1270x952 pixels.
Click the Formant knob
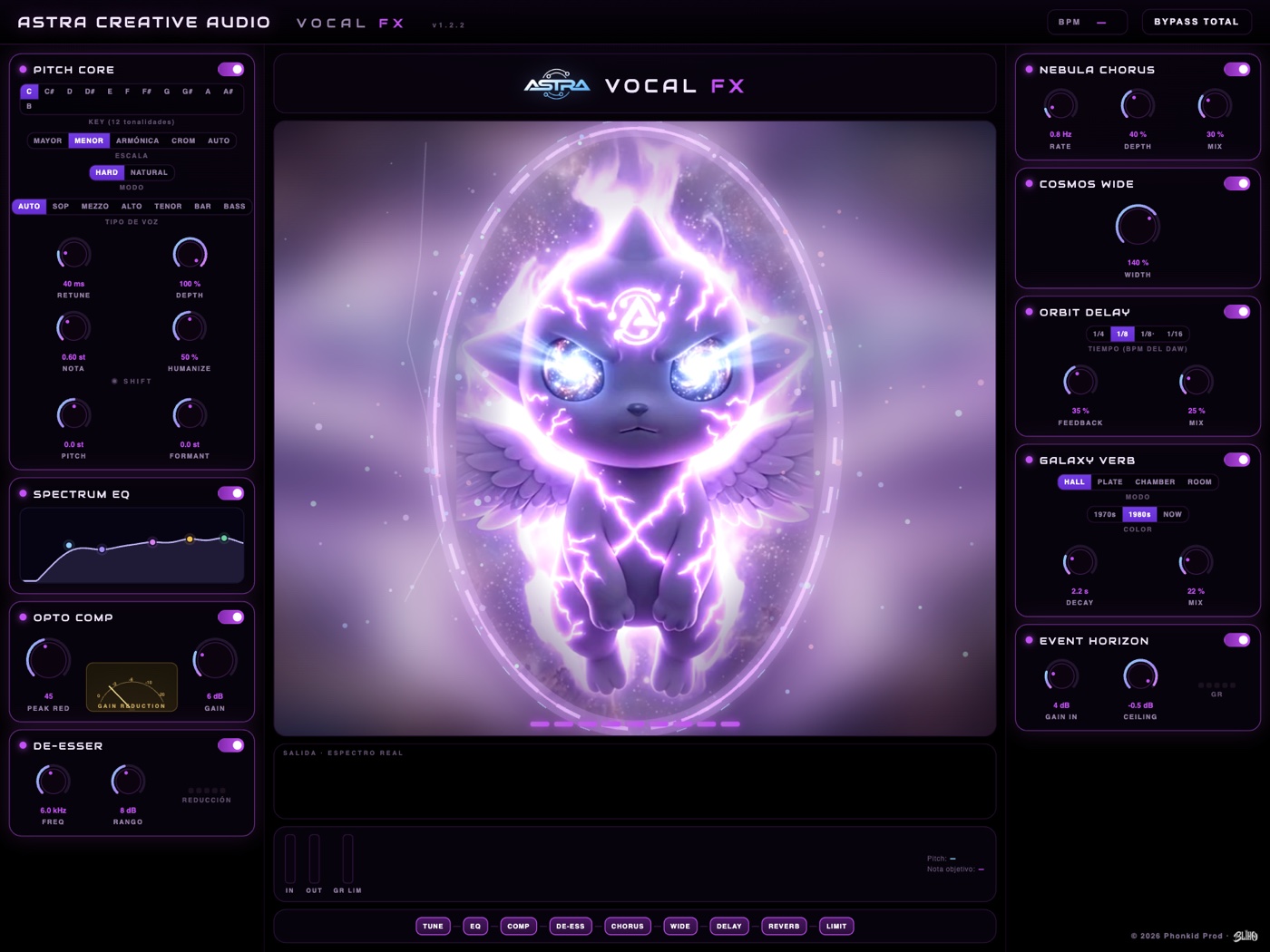click(190, 415)
